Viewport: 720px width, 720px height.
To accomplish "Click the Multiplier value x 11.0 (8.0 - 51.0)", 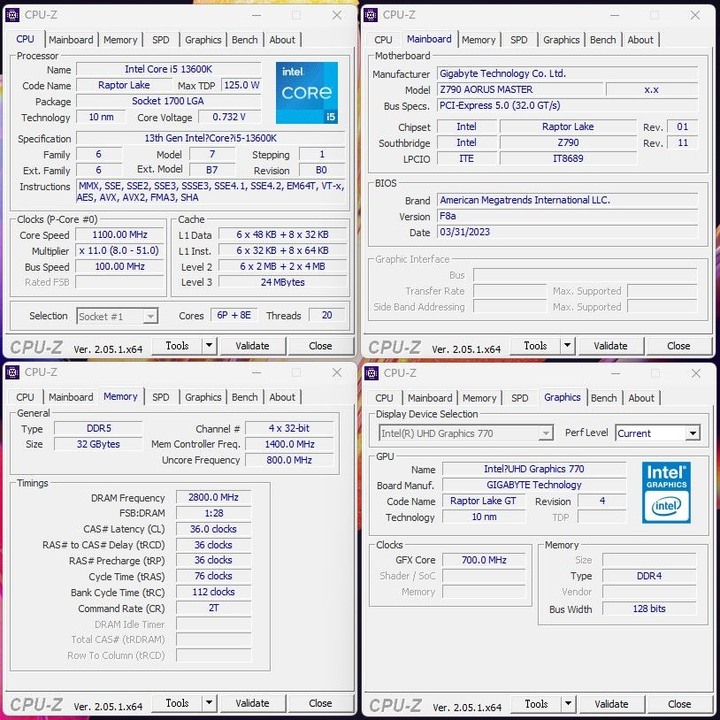I will pyautogui.click(x=120, y=251).
